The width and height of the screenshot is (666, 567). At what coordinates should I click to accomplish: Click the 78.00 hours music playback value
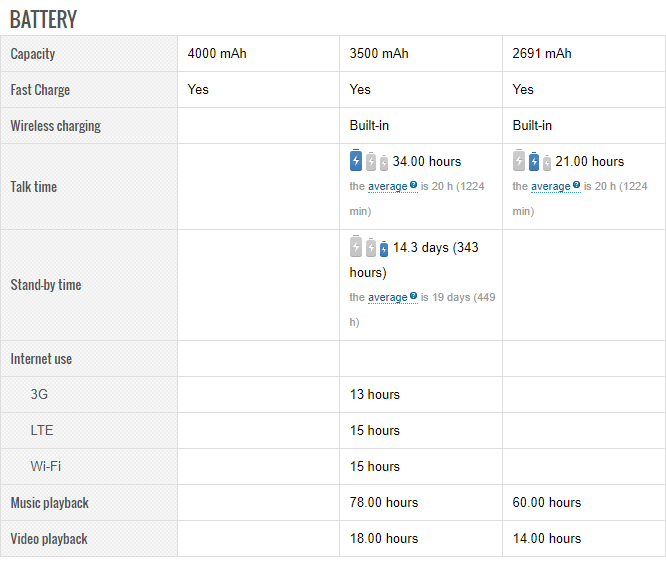pyautogui.click(x=384, y=503)
